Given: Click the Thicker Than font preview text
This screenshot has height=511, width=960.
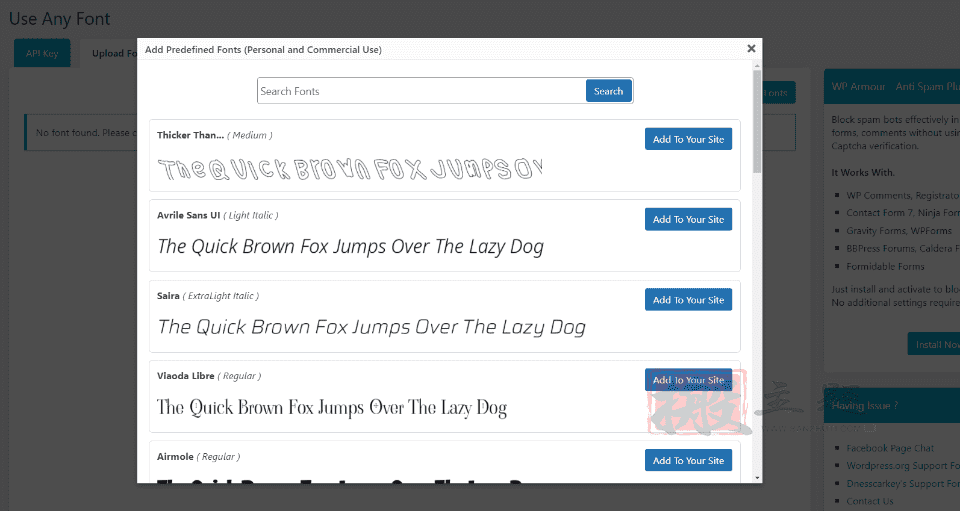Looking at the screenshot, I should 350,169.
